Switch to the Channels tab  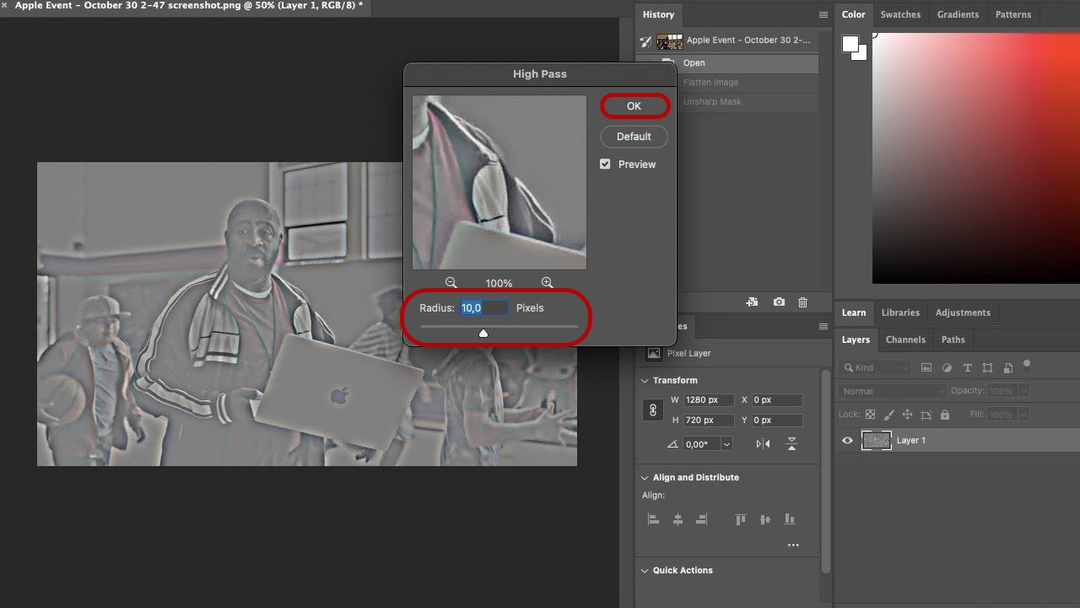pyautogui.click(x=905, y=340)
